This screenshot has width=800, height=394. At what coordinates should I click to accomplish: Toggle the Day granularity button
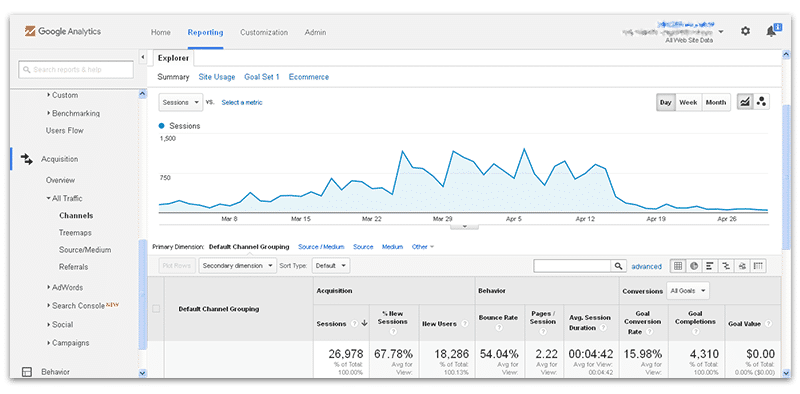(666, 102)
